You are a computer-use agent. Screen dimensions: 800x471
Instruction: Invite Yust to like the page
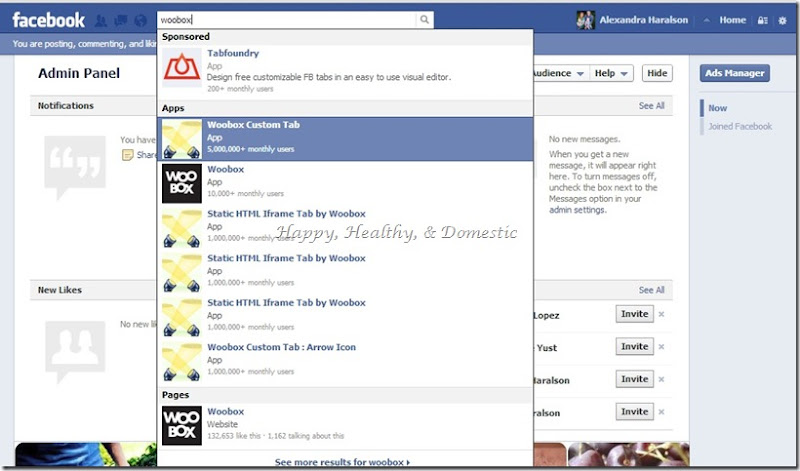pos(635,347)
